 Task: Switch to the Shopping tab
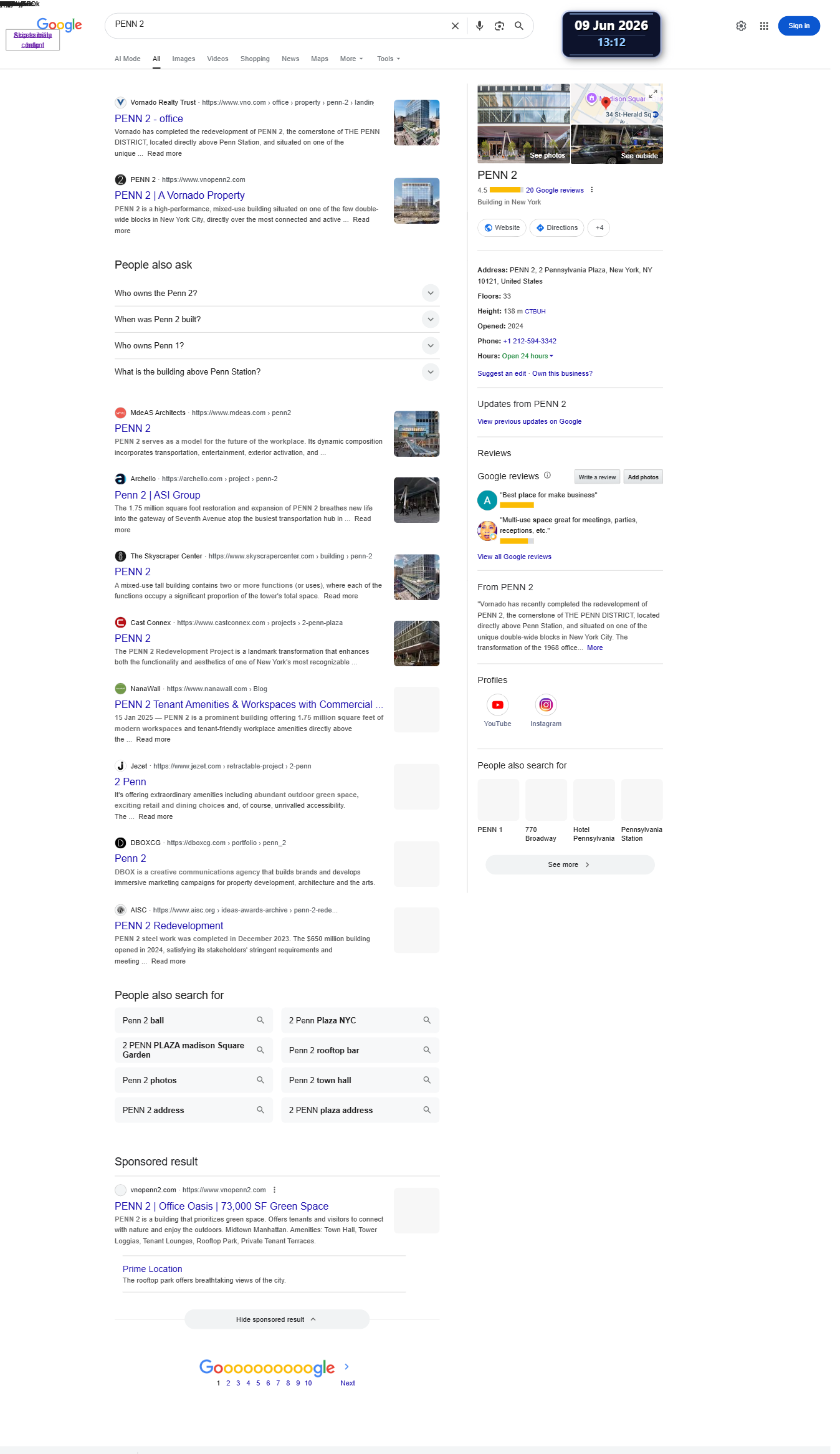tap(255, 59)
